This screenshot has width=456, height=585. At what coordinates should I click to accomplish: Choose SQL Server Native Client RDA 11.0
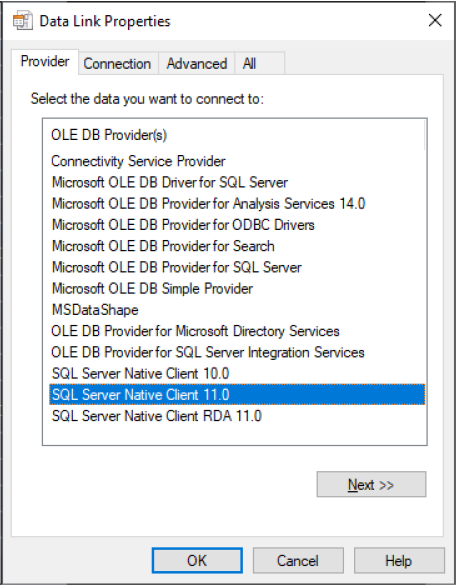[x=237, y=416]
